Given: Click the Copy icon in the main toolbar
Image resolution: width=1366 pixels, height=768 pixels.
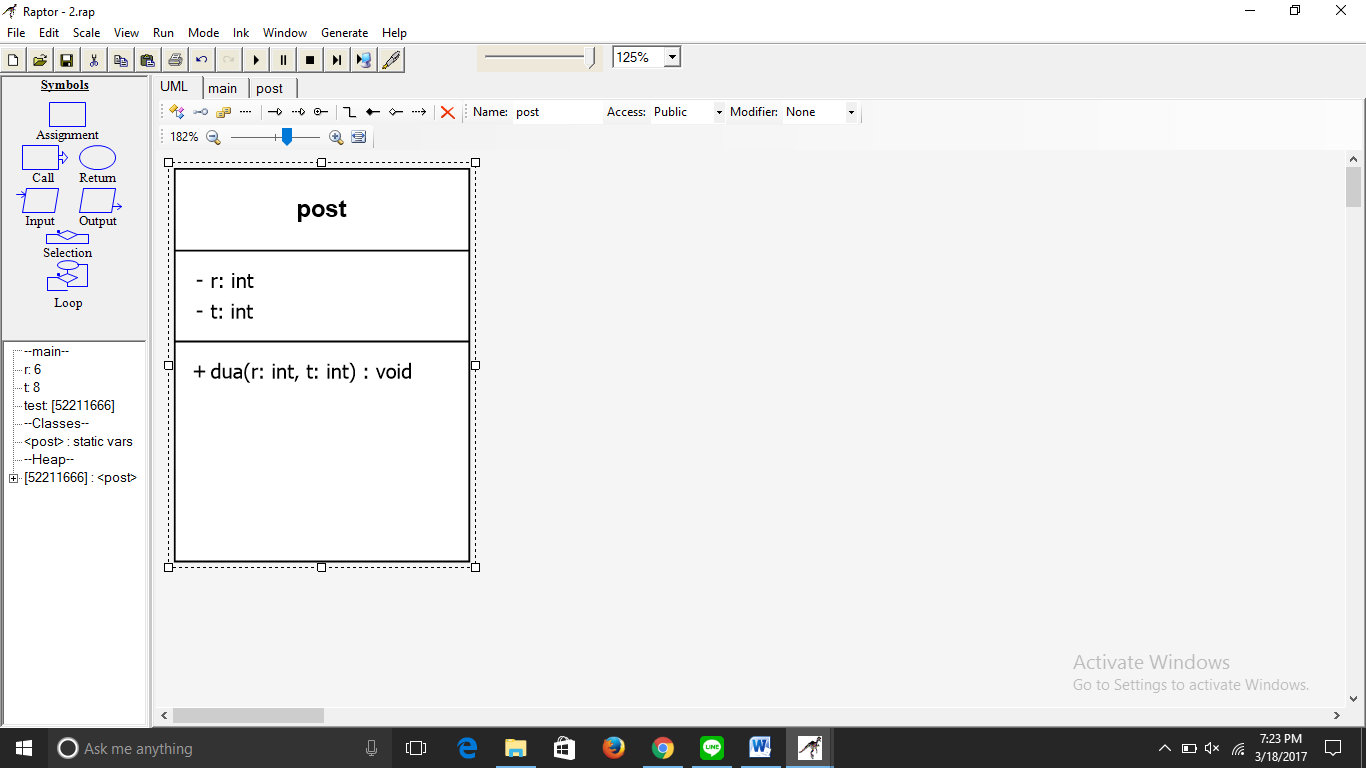Looking at the screenshot, I should pos(121,60).
